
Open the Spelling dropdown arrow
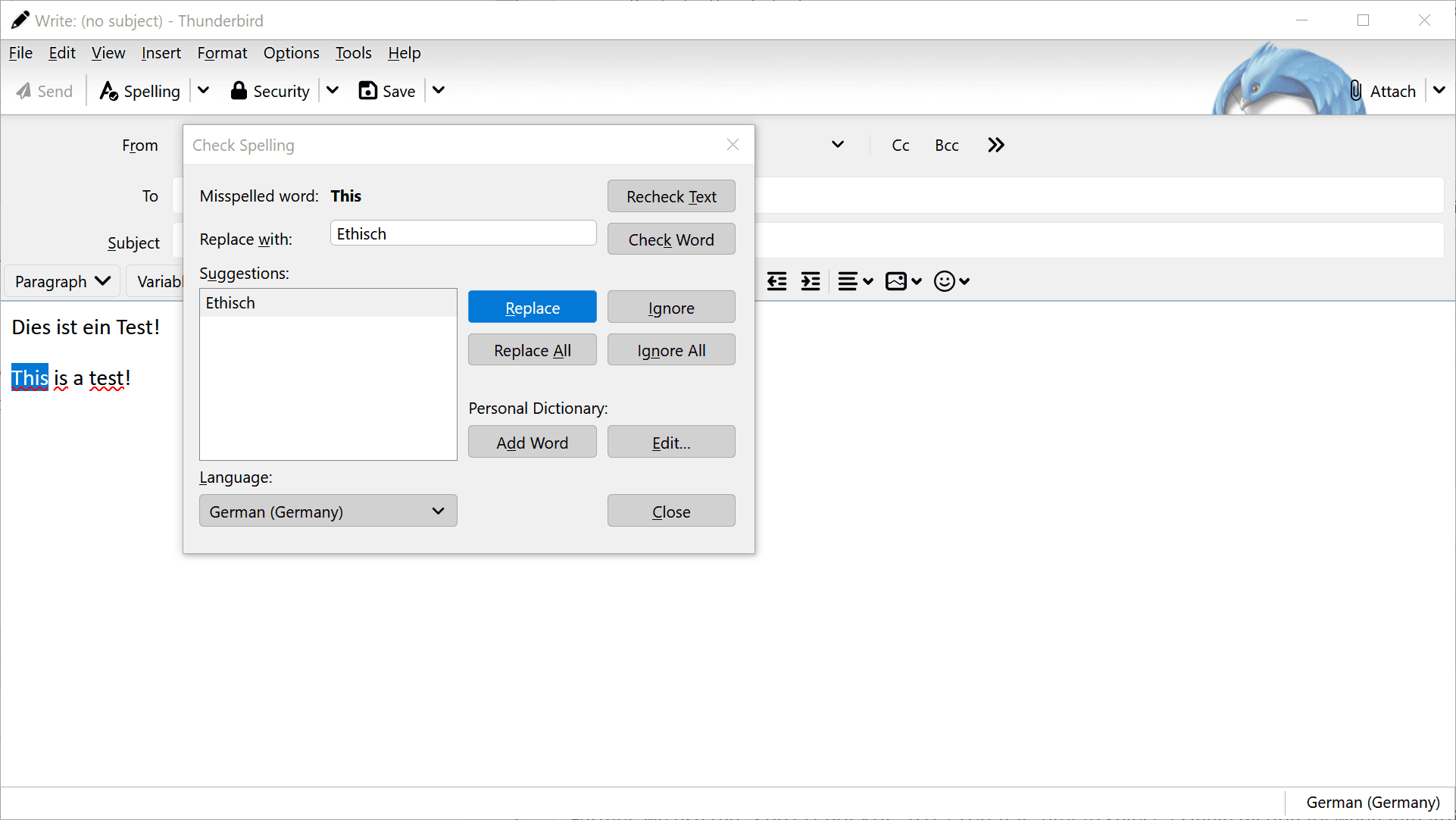(x=203, y=90)
